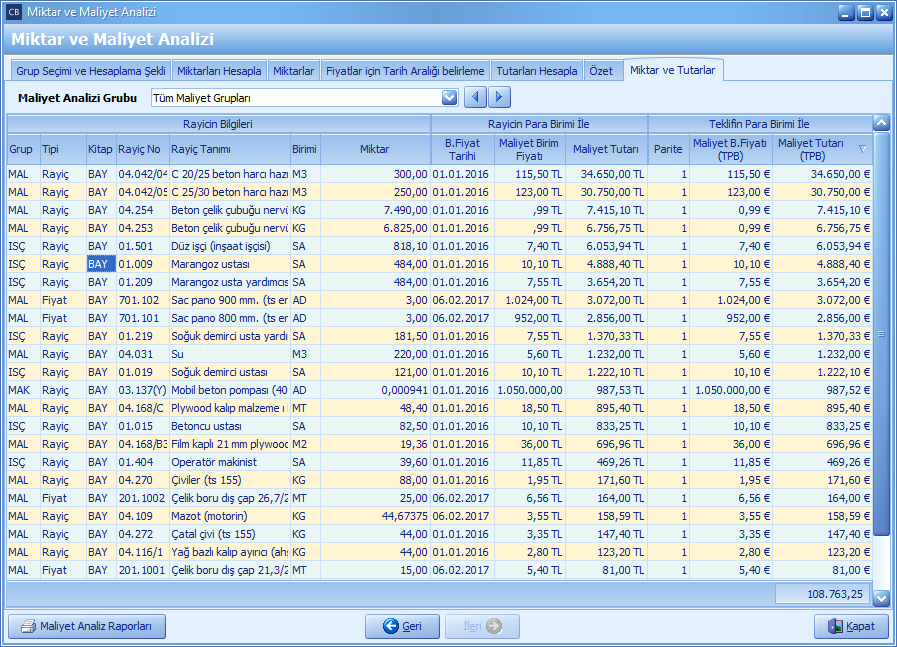Select the Grup Seçimi ve Hesaplama Şekli tab
Viewport: 897px width, 647px height.
pyautogui.click(x=90, y=71)
